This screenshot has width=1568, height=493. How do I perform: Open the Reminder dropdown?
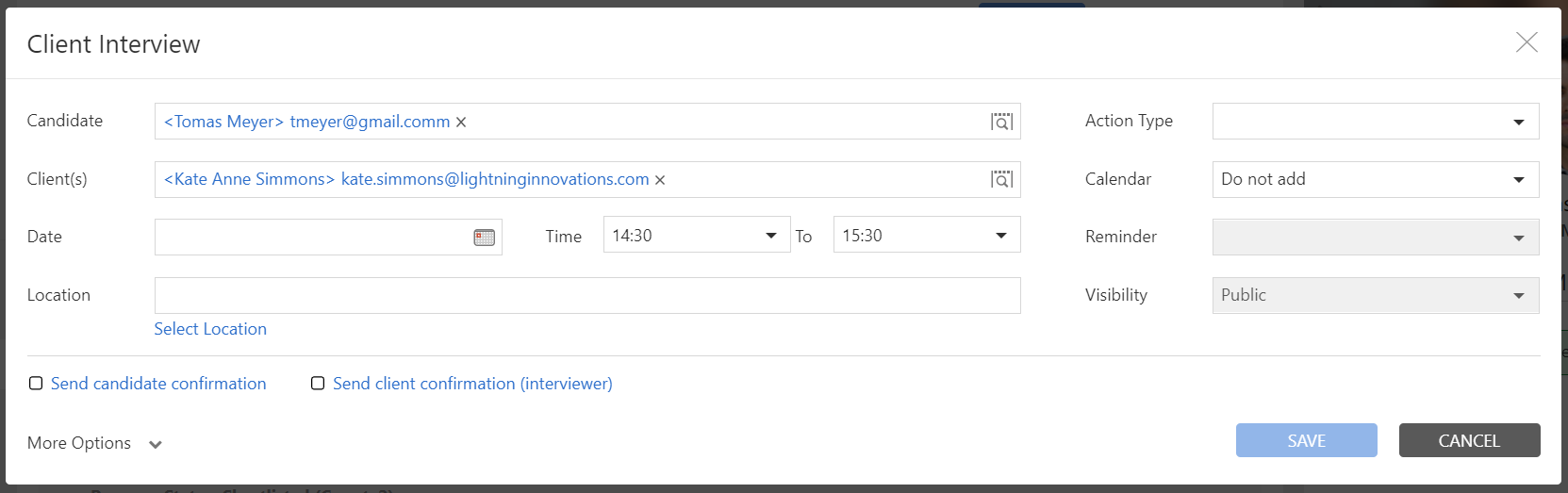[1376, 238]
